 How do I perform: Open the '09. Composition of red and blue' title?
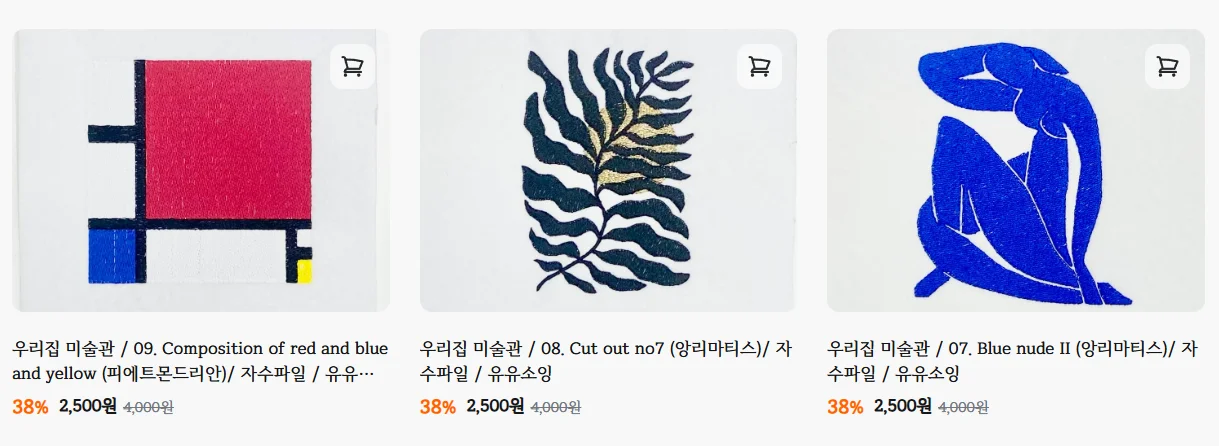pyautogui.click(x=200, y=361)
